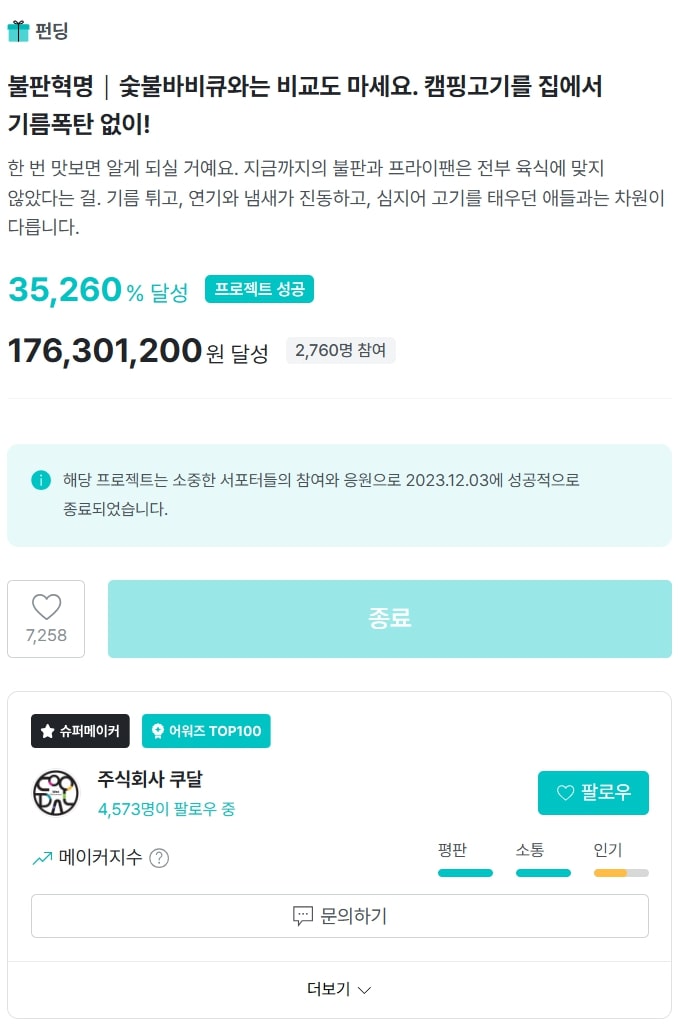Click the 더보기 chevron arrow

tap(365, 990)
